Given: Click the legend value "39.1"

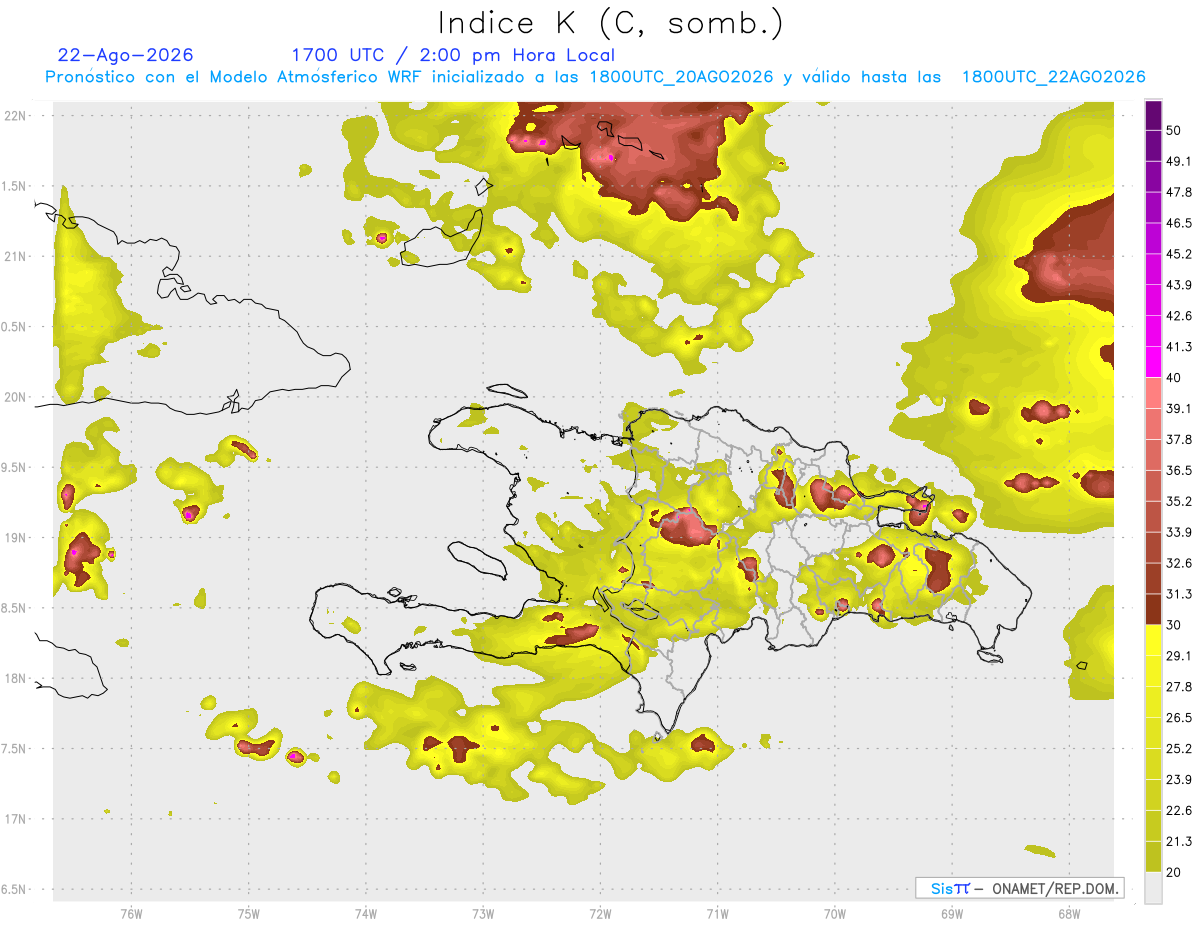Looking at the screenshot, I should (x=1179, y=408).
